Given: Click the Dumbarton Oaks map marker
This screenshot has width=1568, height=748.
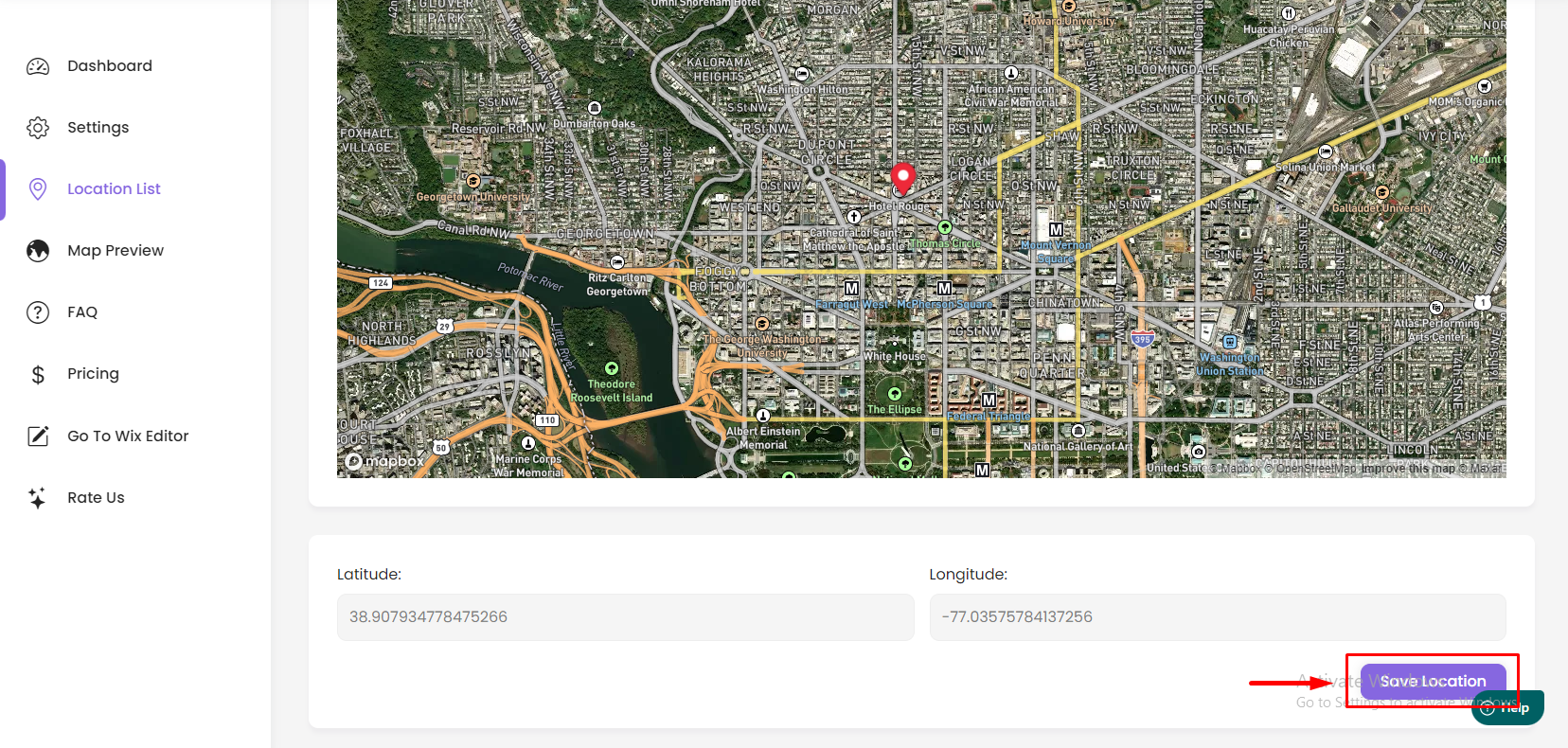Looking at the screenshot, I should [x=595, y=108].
